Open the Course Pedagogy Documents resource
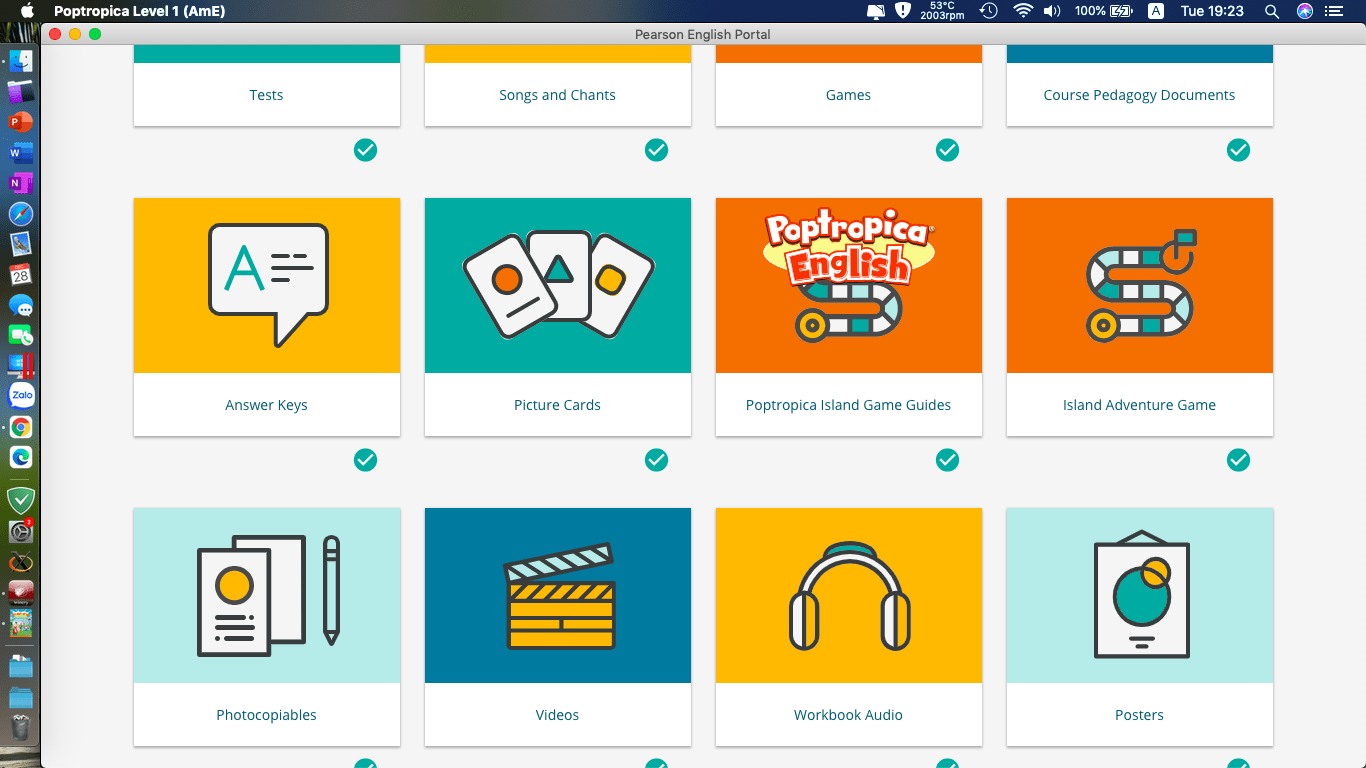Image resolution: width=1366 pixels, height=768 pixels. (x=1139, y=95)
